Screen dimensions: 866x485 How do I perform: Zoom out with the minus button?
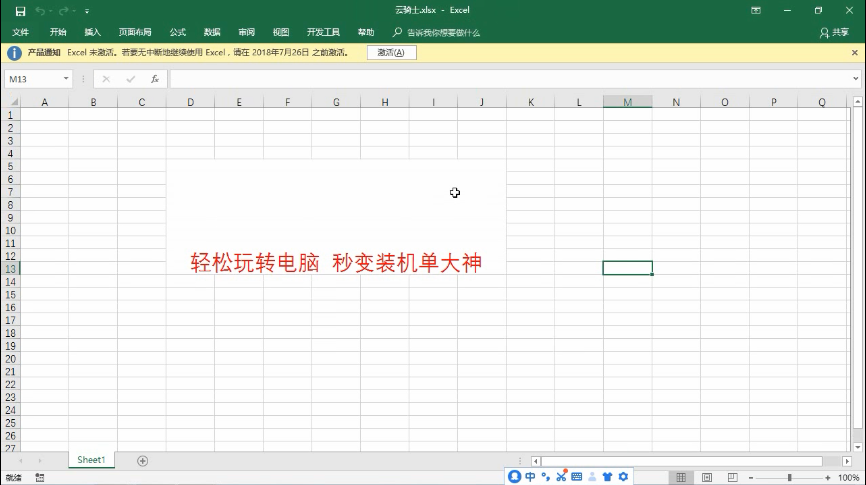[x=751, y=478]
